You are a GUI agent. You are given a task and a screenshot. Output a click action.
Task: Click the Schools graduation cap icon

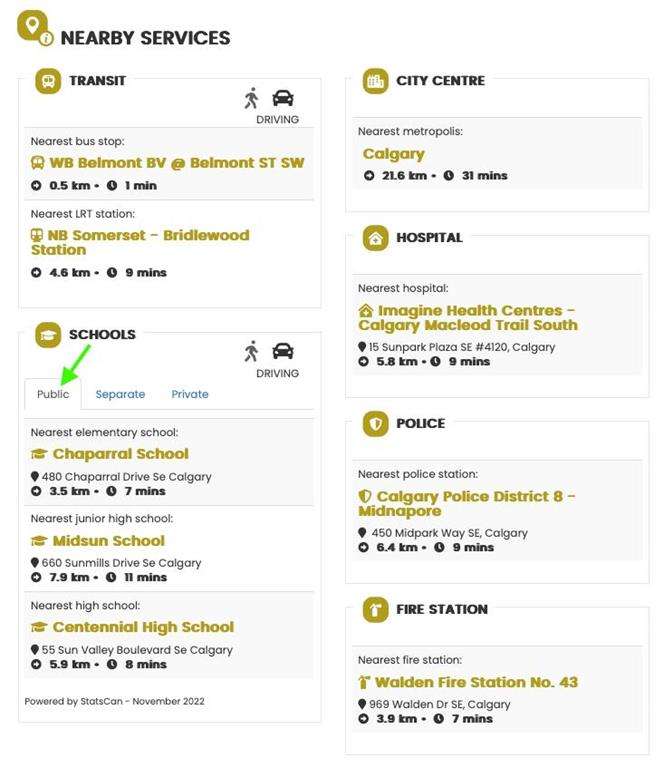(48, 335)
